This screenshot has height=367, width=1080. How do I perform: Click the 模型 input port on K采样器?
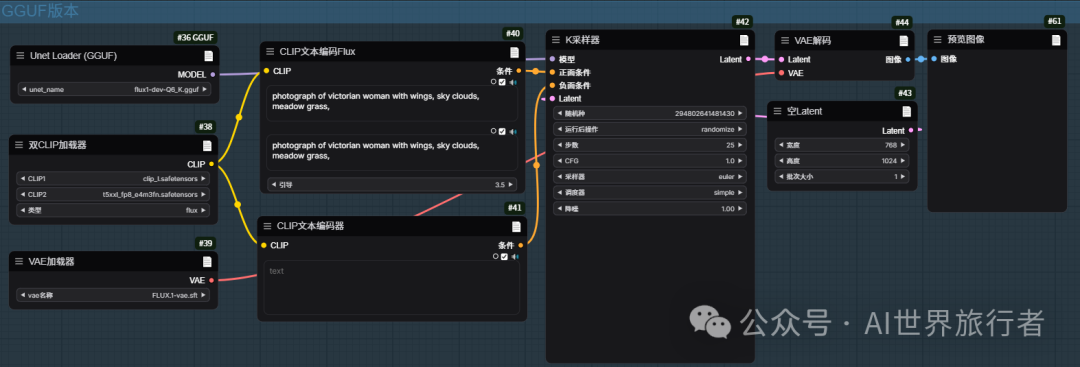pyautogui.click(x=552, y=59)
